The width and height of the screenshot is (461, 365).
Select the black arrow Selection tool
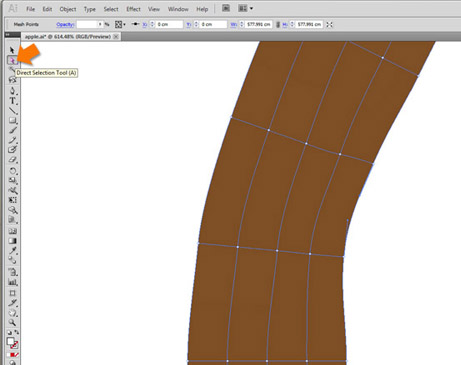point(12,50)
